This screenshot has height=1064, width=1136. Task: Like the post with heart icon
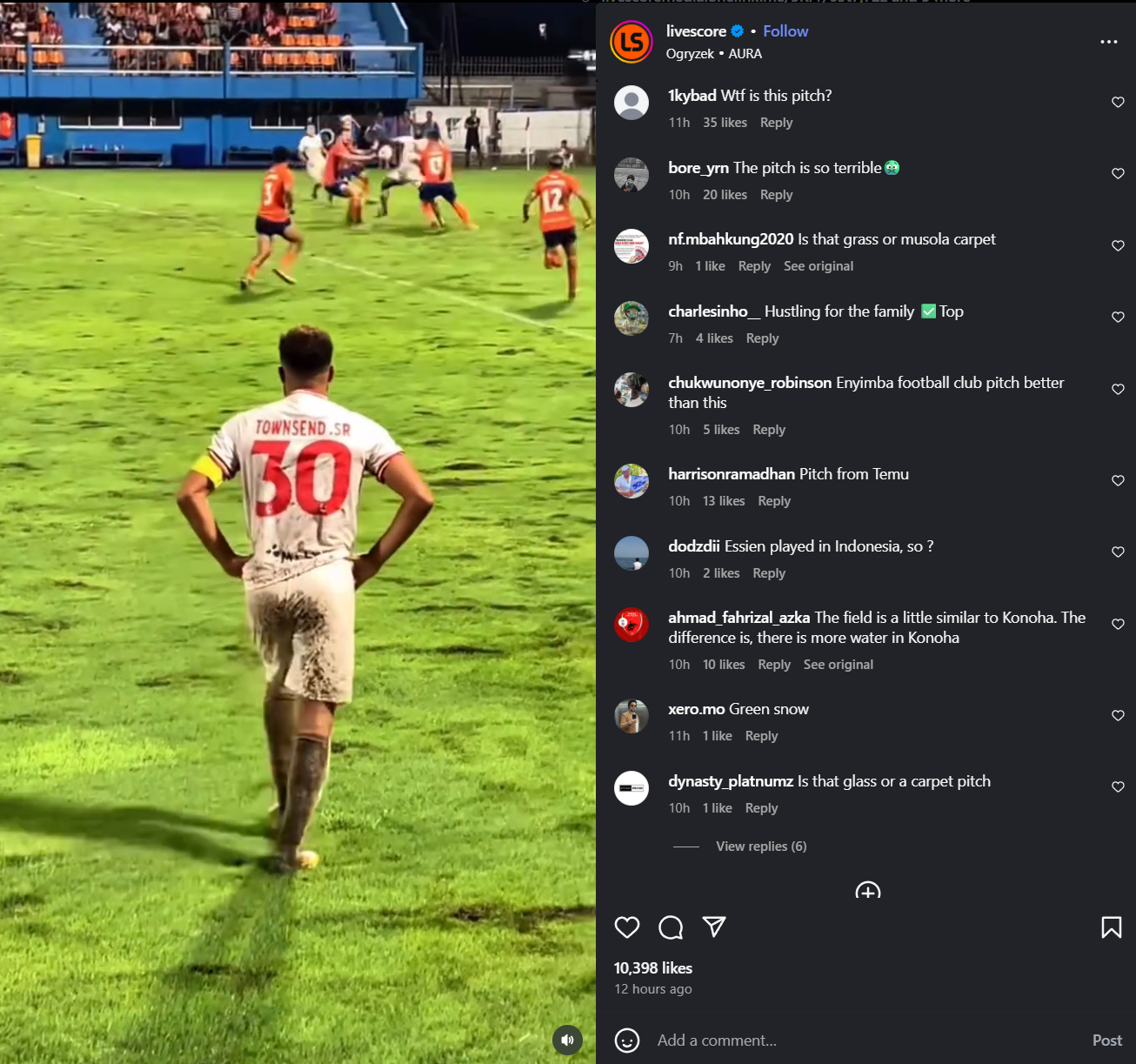627,927
